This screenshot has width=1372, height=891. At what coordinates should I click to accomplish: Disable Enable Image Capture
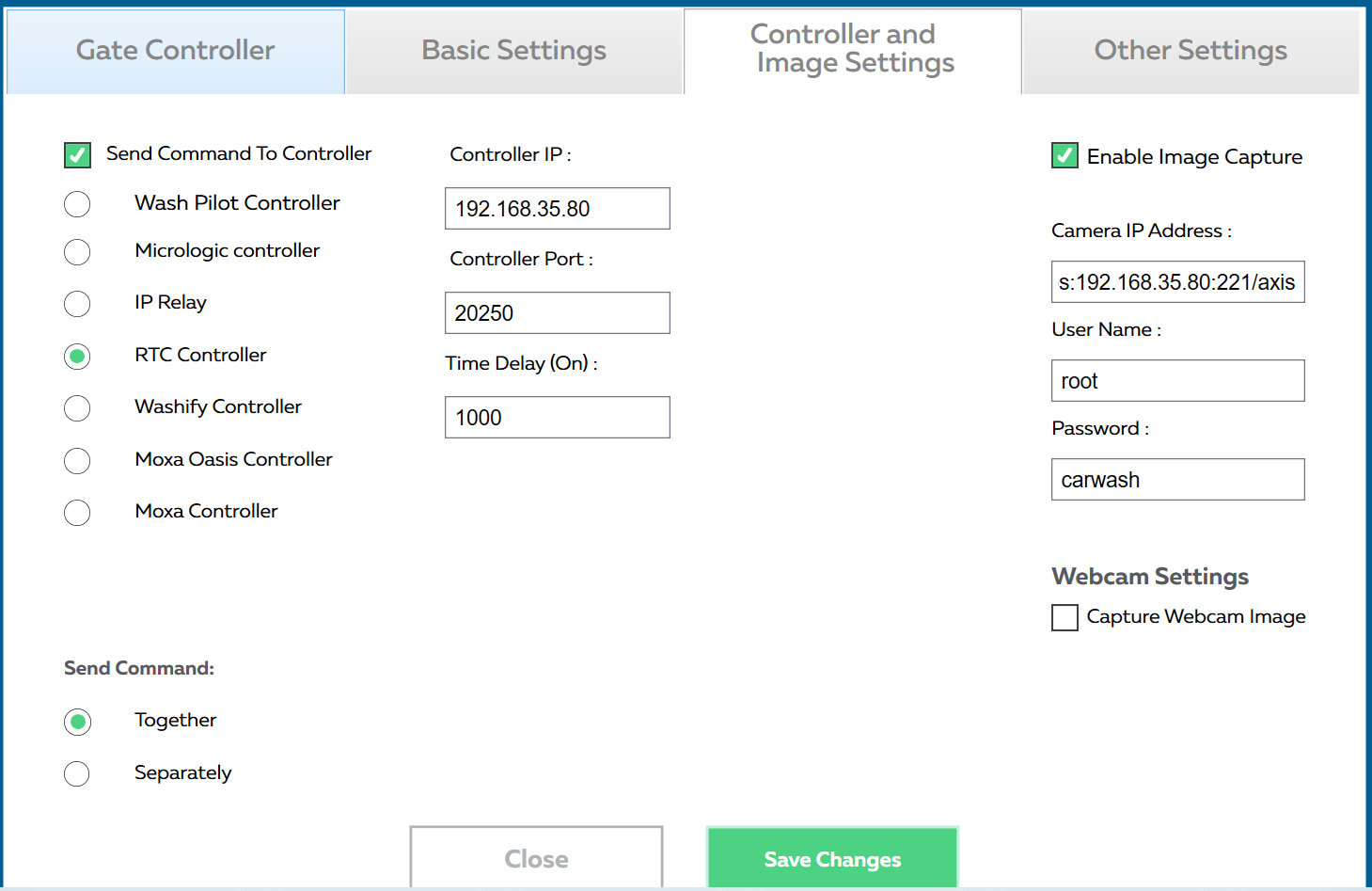pyautogui.click(x=1064, y=156)
